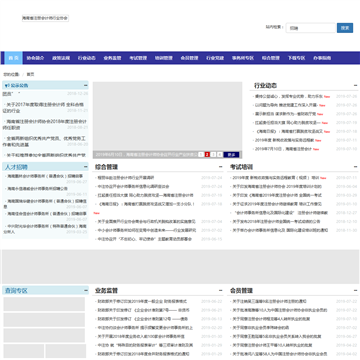Click the wide grey banner above 查询专区
Image resolution: width=360 pixels, height=360 pixels.
[x=181, y=267]
